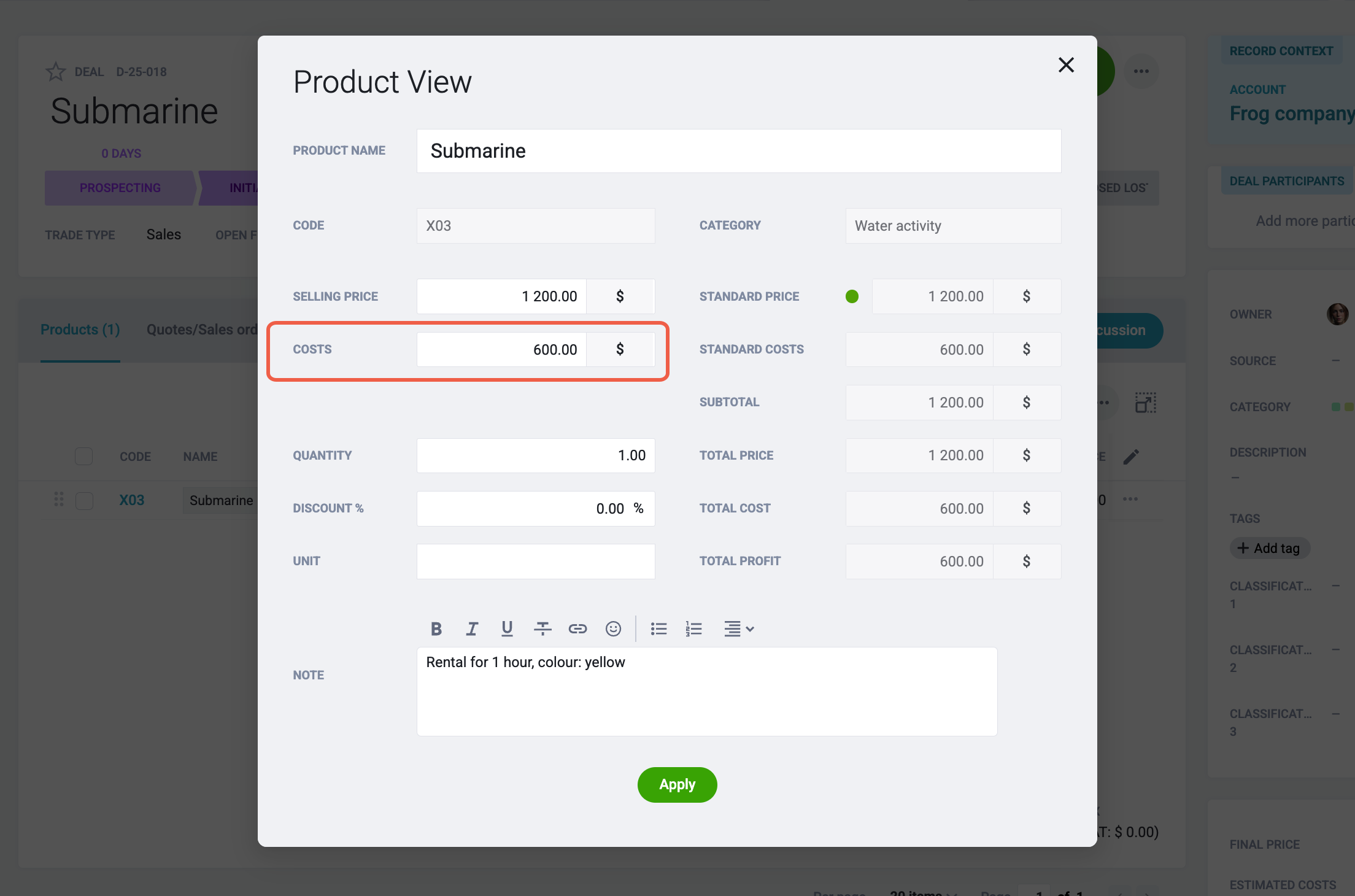Apply italic formatting to note

click(472, 628)
